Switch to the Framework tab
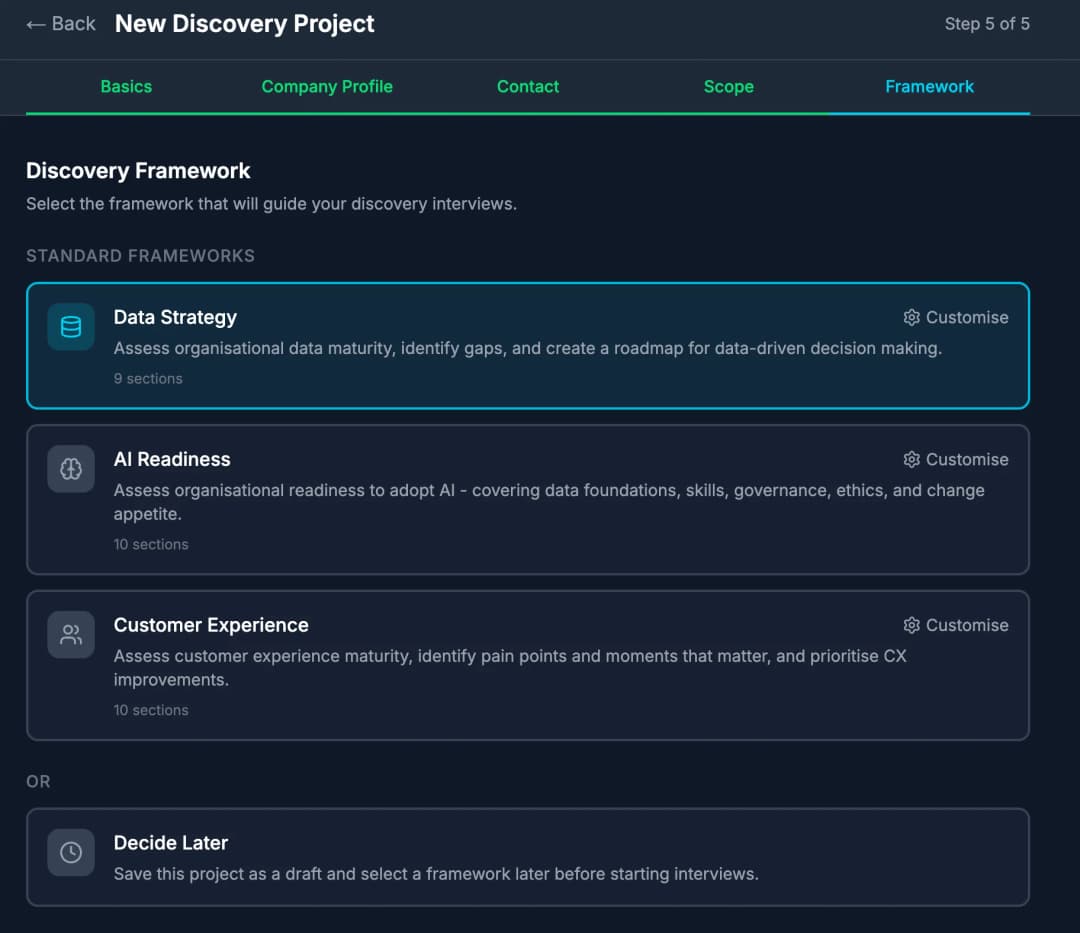The image size is (1080, 933). tap(929, 87)
